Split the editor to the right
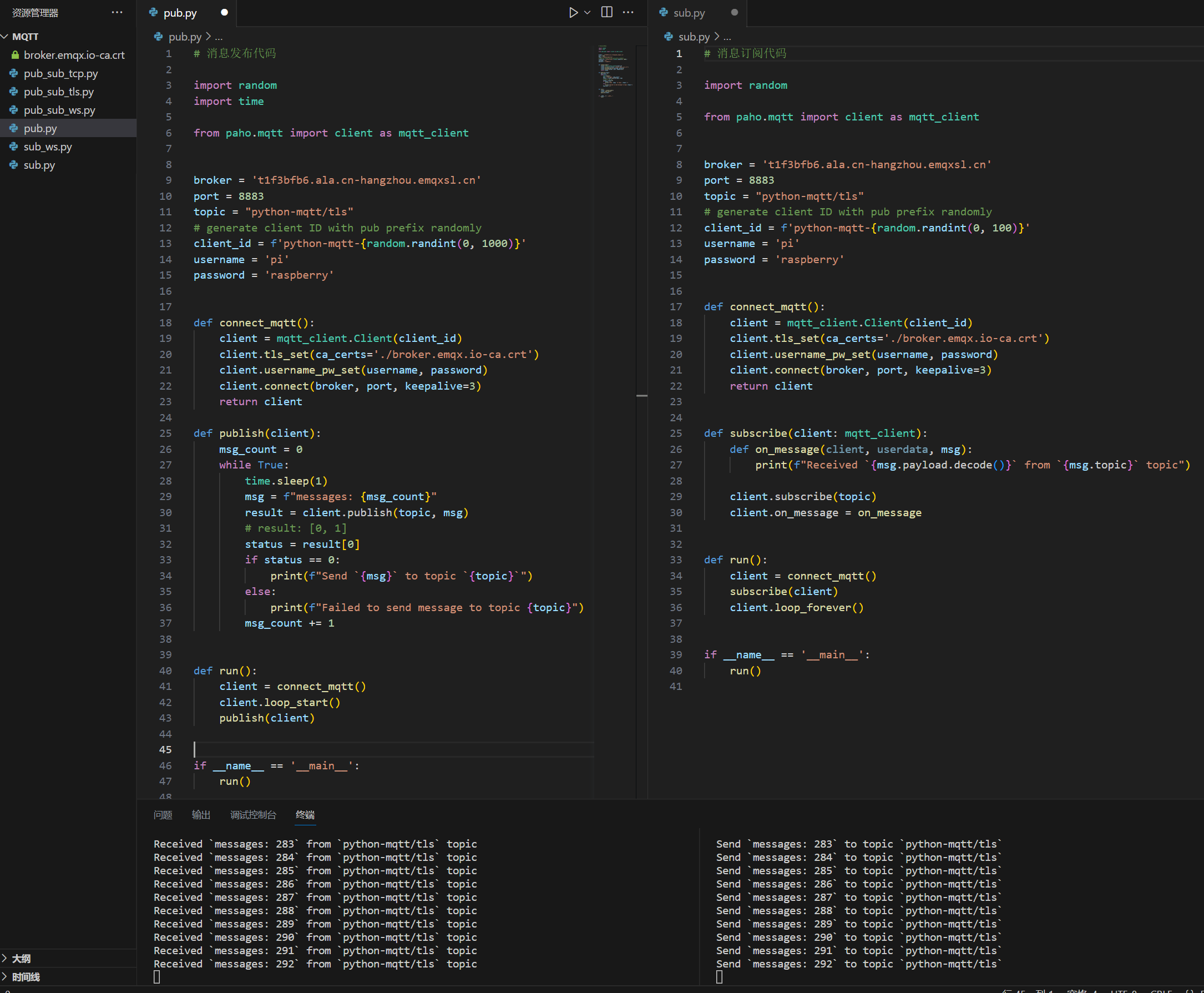 coord(606,13)
